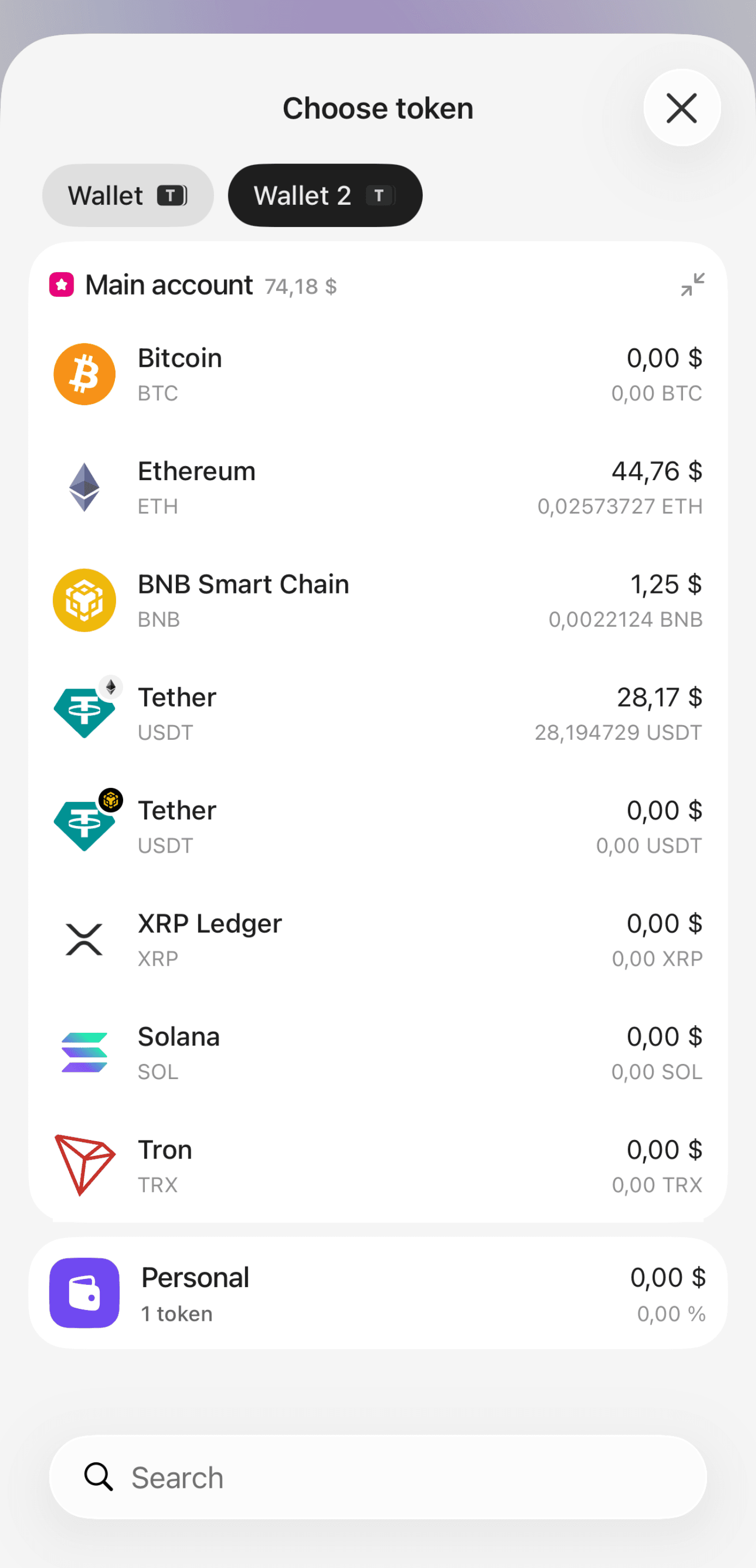Collapse the Main account section

(x=693, y=285)
